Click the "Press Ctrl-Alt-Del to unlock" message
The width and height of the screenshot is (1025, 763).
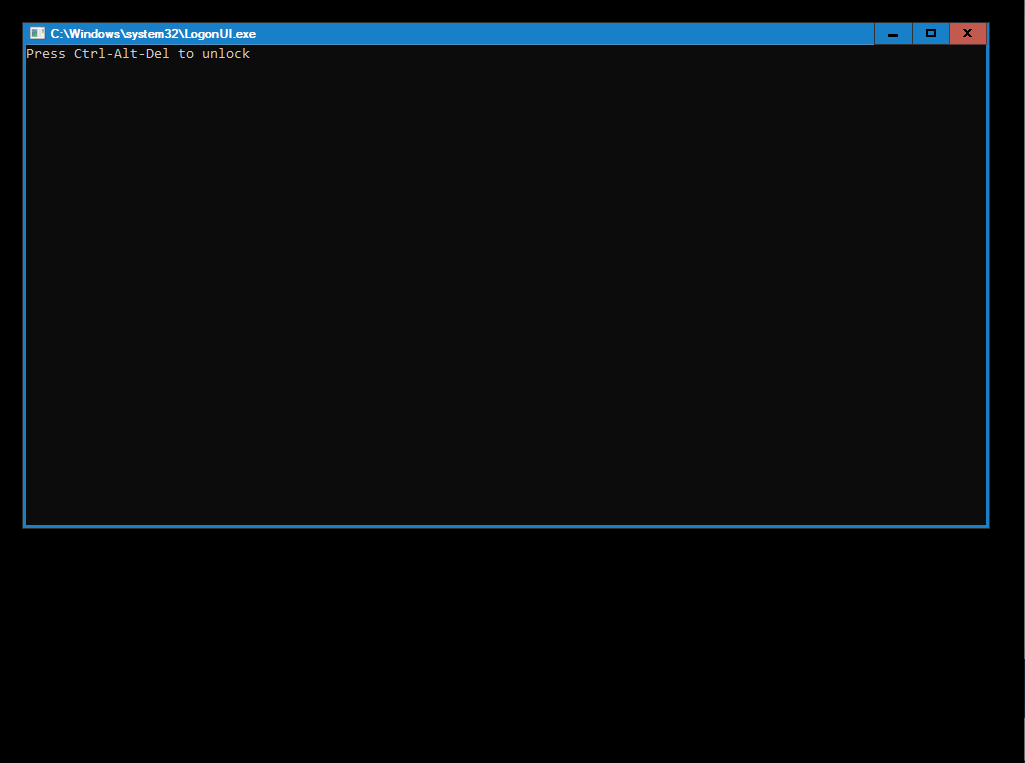click(138, 54)
